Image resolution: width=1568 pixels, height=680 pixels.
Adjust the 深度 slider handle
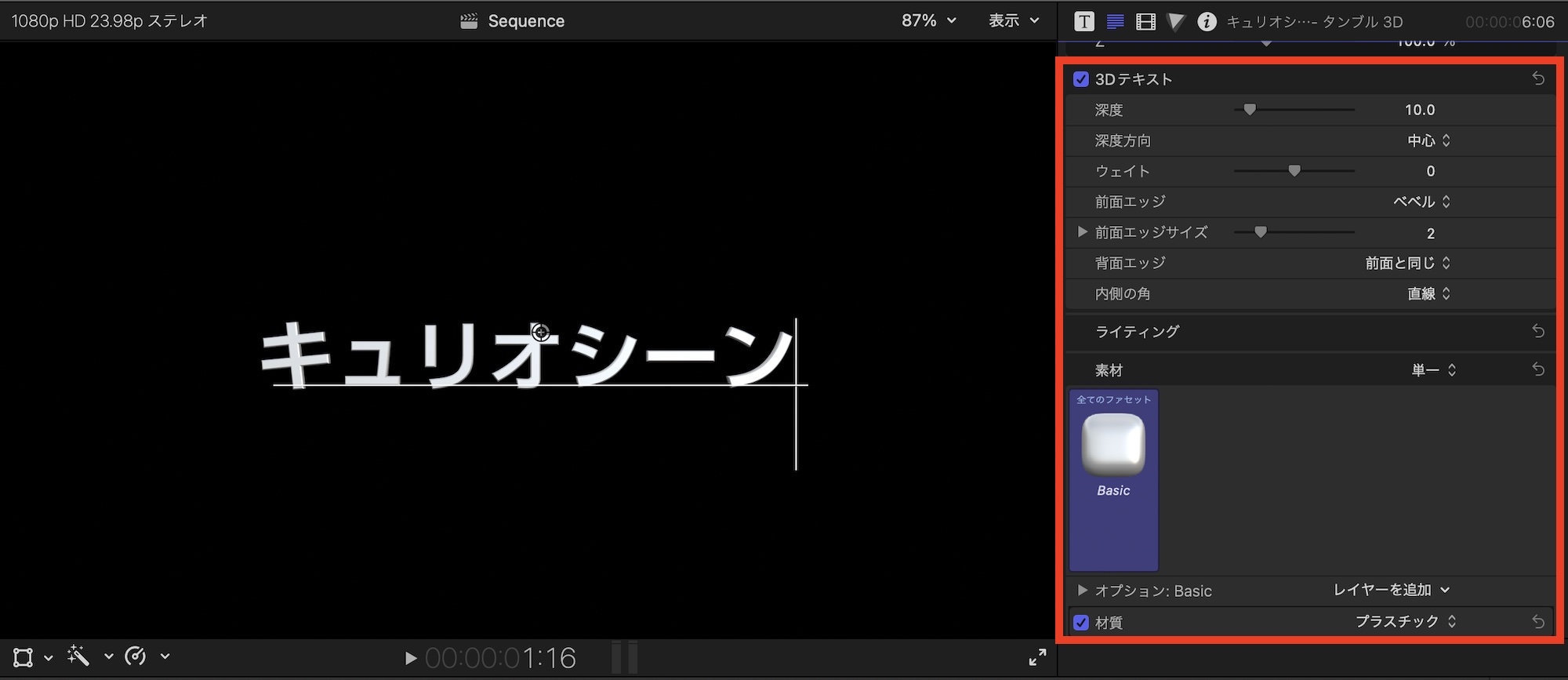1250,110
